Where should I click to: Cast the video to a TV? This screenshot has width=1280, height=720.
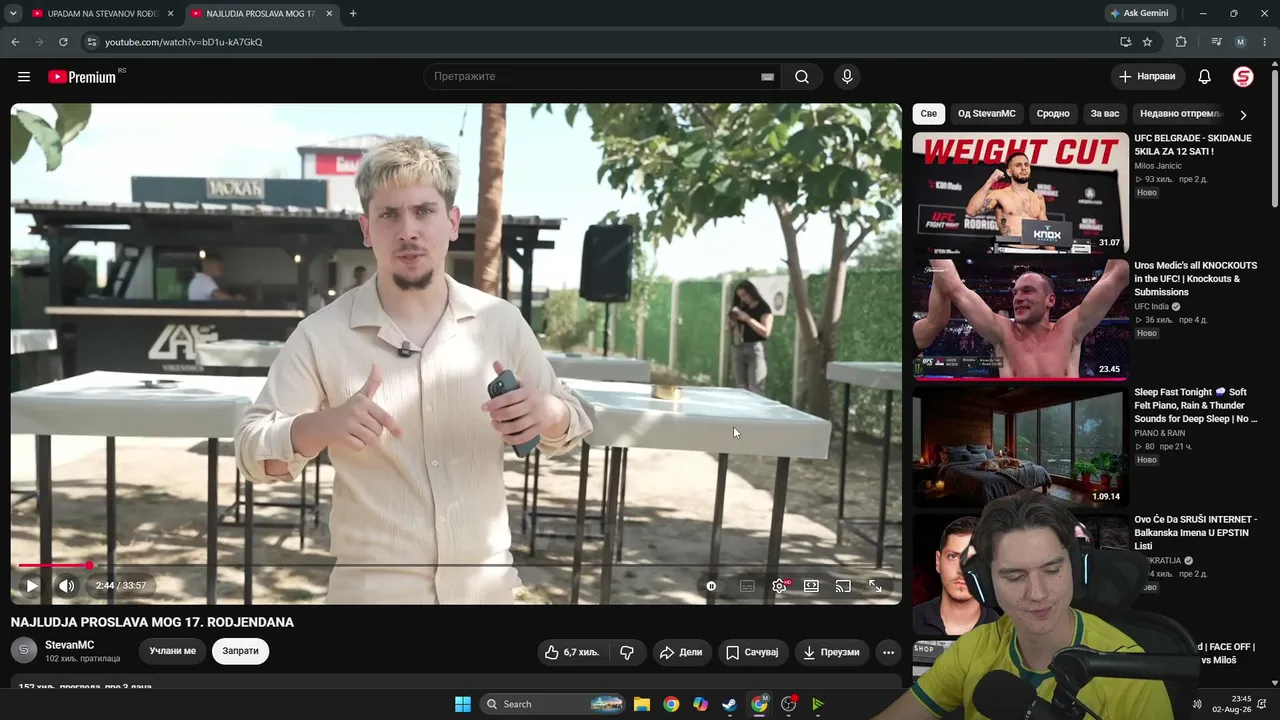click(843, 586)
